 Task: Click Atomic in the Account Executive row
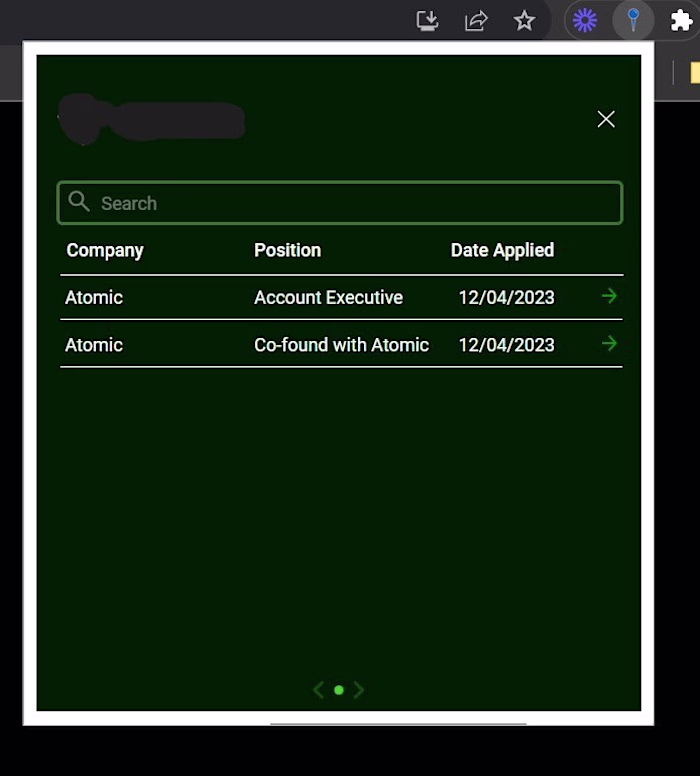tap(94, 297)
